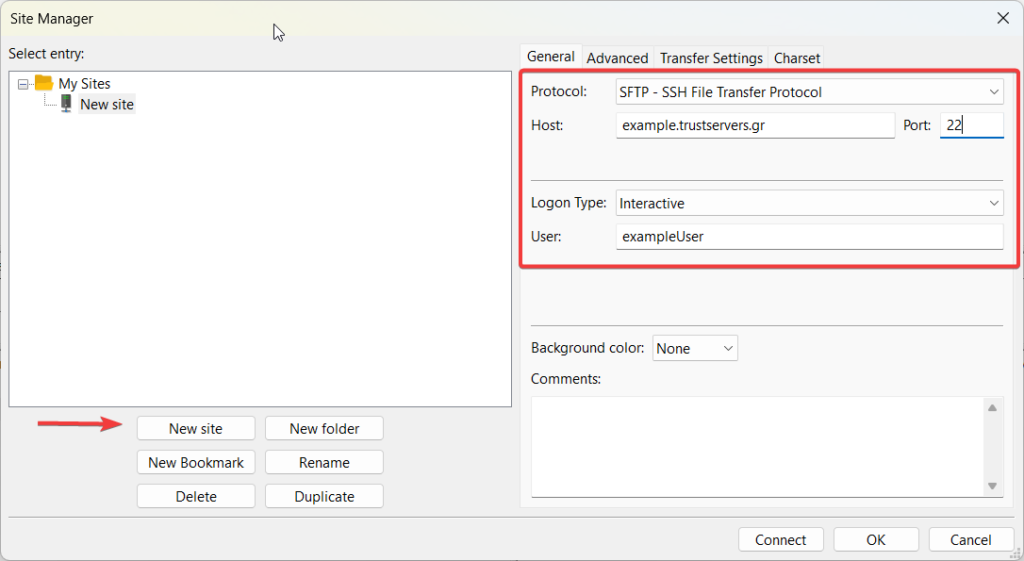Switch to the Advanced tab
This screenshot has height=561, width=1024.
pyautogui.click(x=617, y=58)
